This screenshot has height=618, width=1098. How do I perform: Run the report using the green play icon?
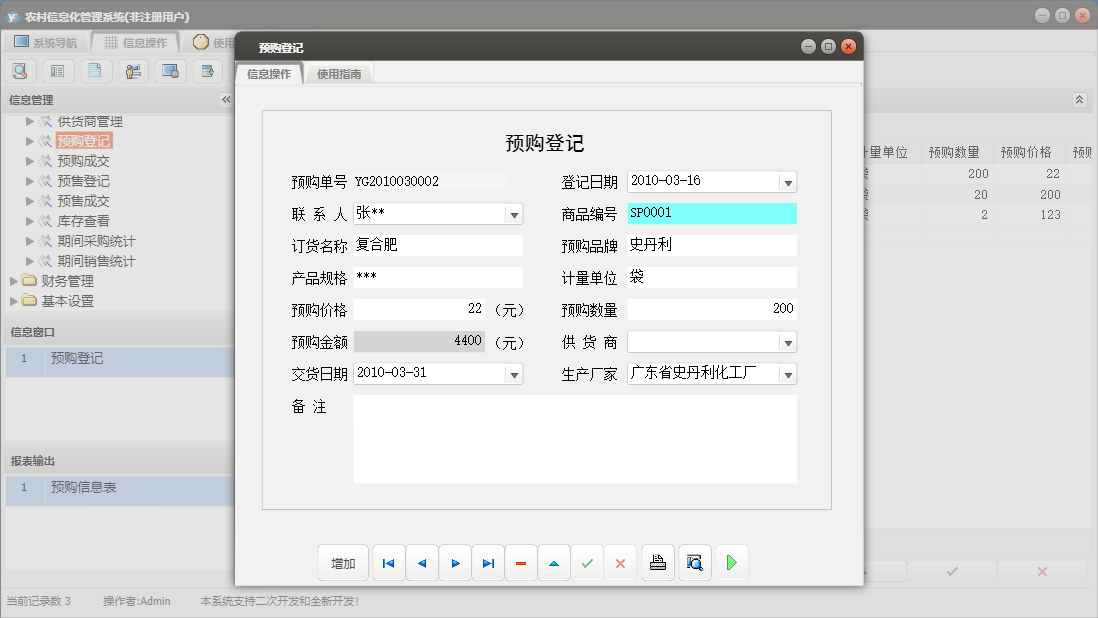tap(731, 562)
